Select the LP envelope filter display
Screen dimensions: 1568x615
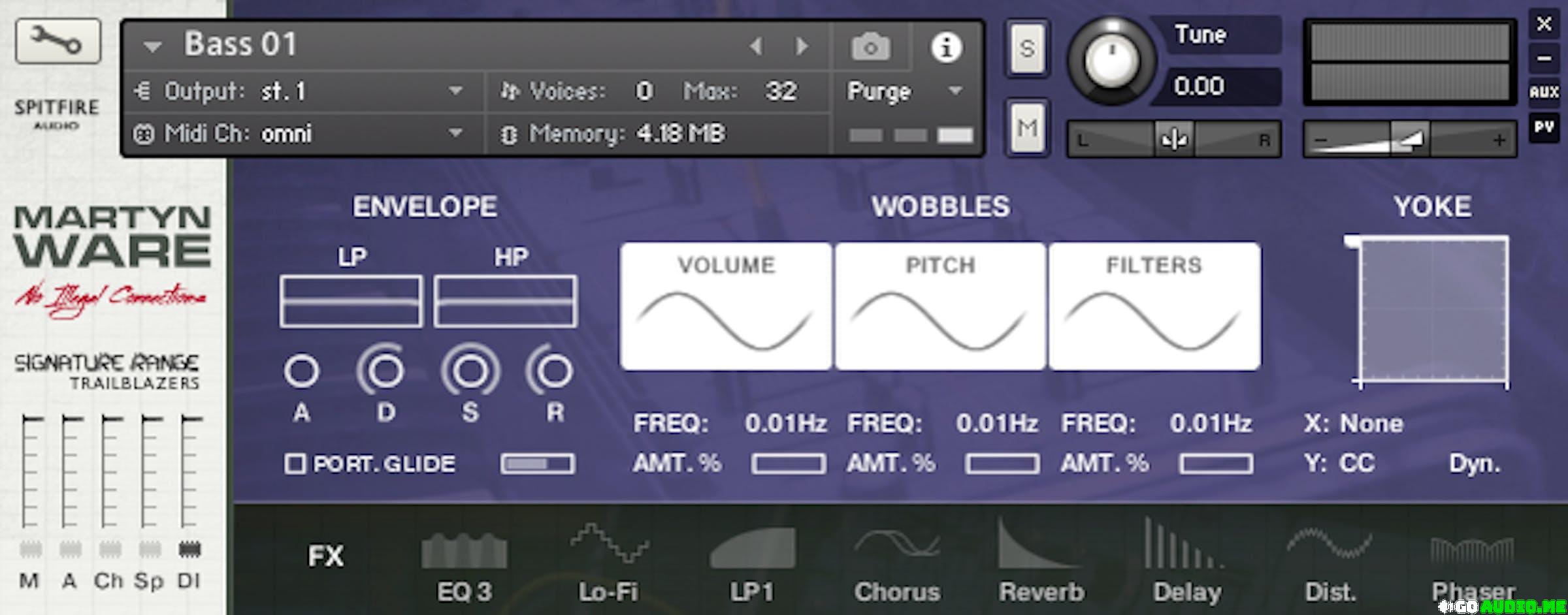coord(351,301)
